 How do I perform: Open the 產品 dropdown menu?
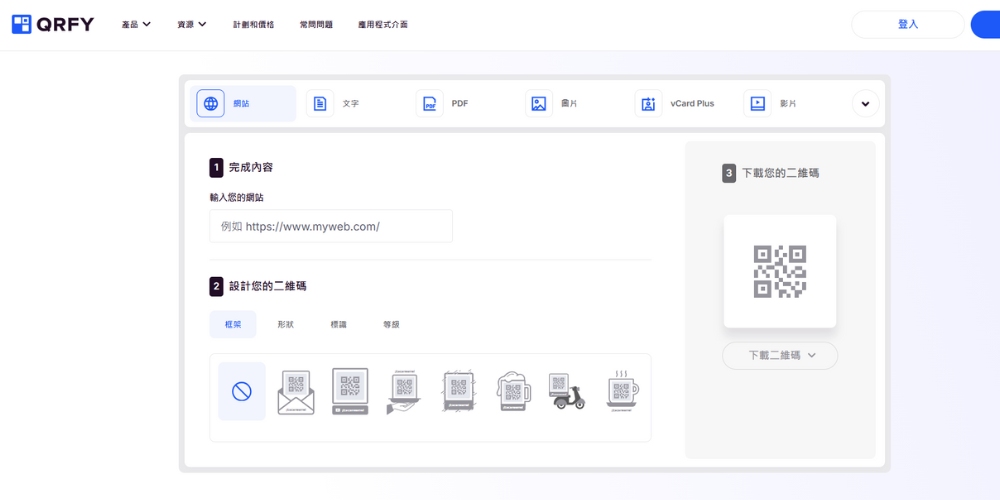click(136, 24)
